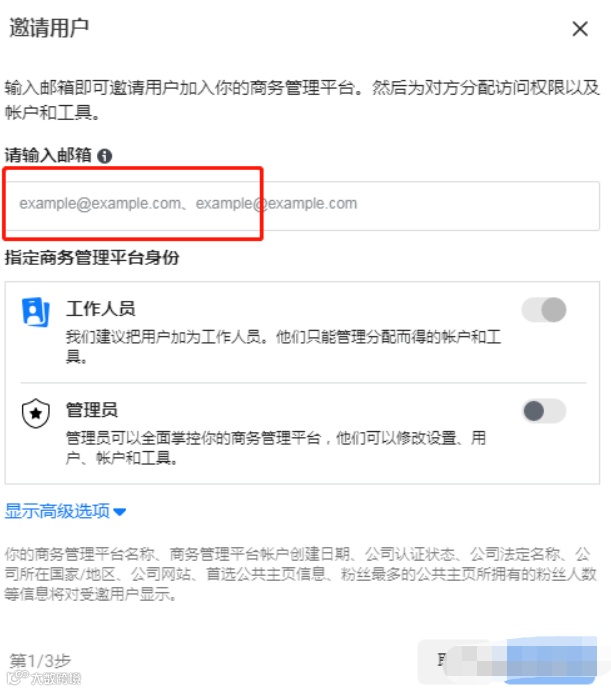Click the 工作人员 description text

click(283, 346)
